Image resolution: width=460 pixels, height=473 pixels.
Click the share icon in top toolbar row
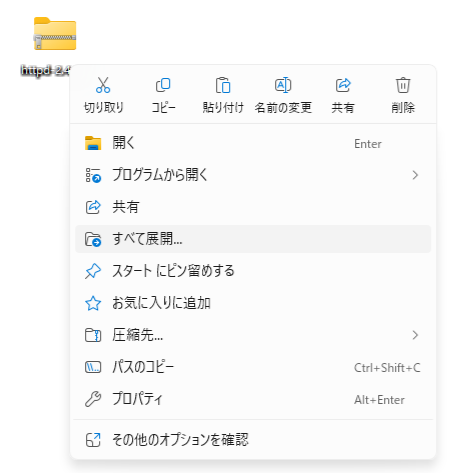tap(343, 85)
